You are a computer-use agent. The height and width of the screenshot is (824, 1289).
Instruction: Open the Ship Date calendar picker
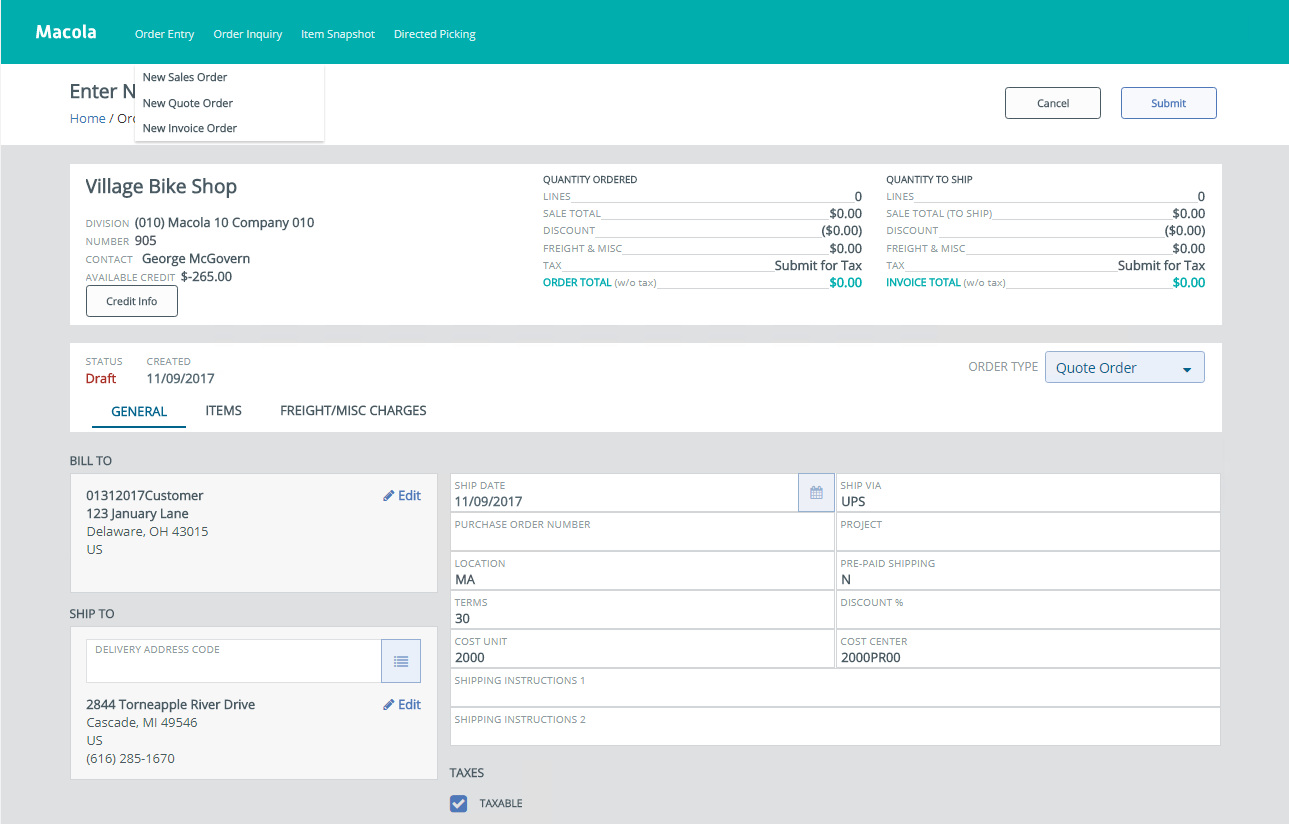tap(816, 493)
